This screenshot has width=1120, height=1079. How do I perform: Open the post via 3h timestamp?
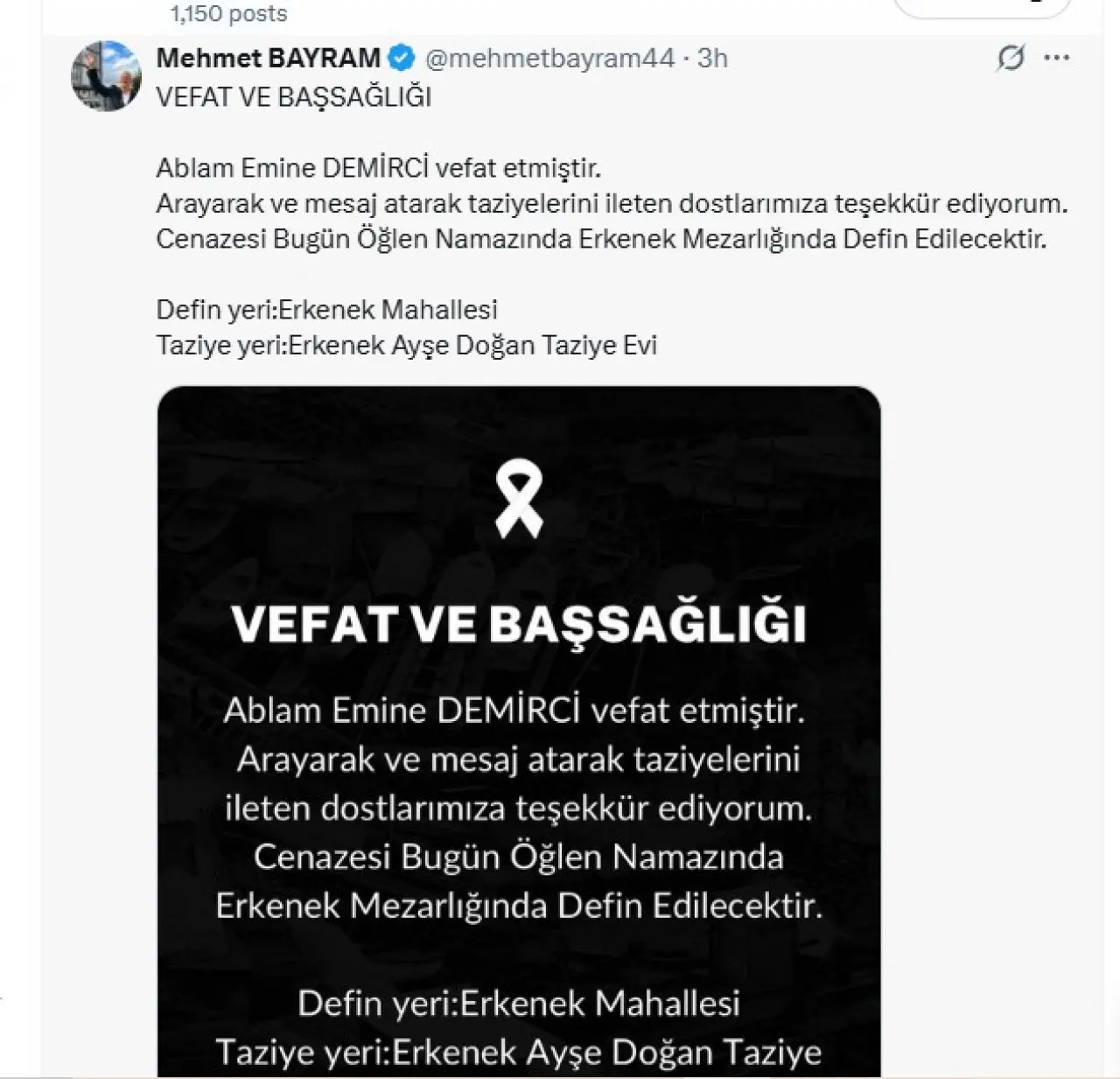[x=712, y=59]
